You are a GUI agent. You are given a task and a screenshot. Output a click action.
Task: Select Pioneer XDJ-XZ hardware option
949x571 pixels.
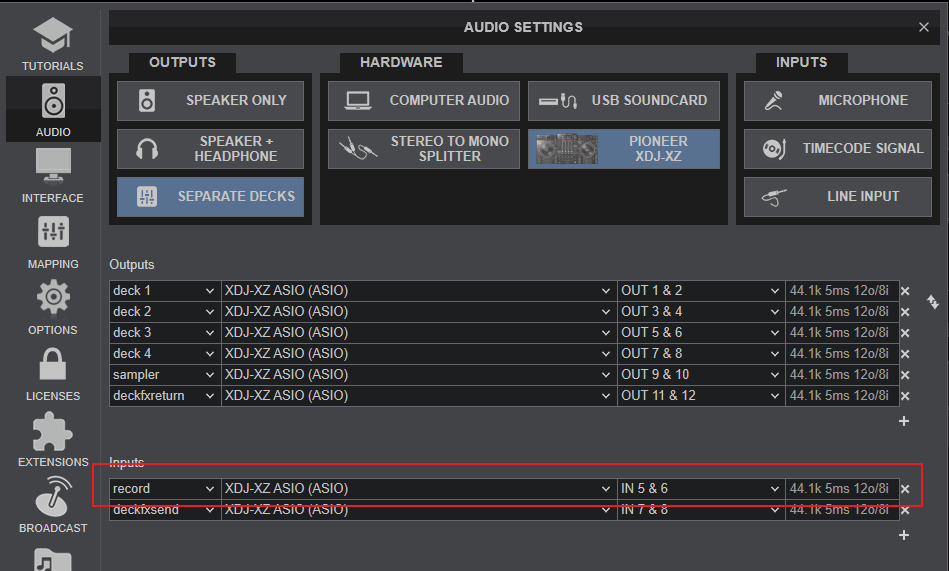click(623, 148)
